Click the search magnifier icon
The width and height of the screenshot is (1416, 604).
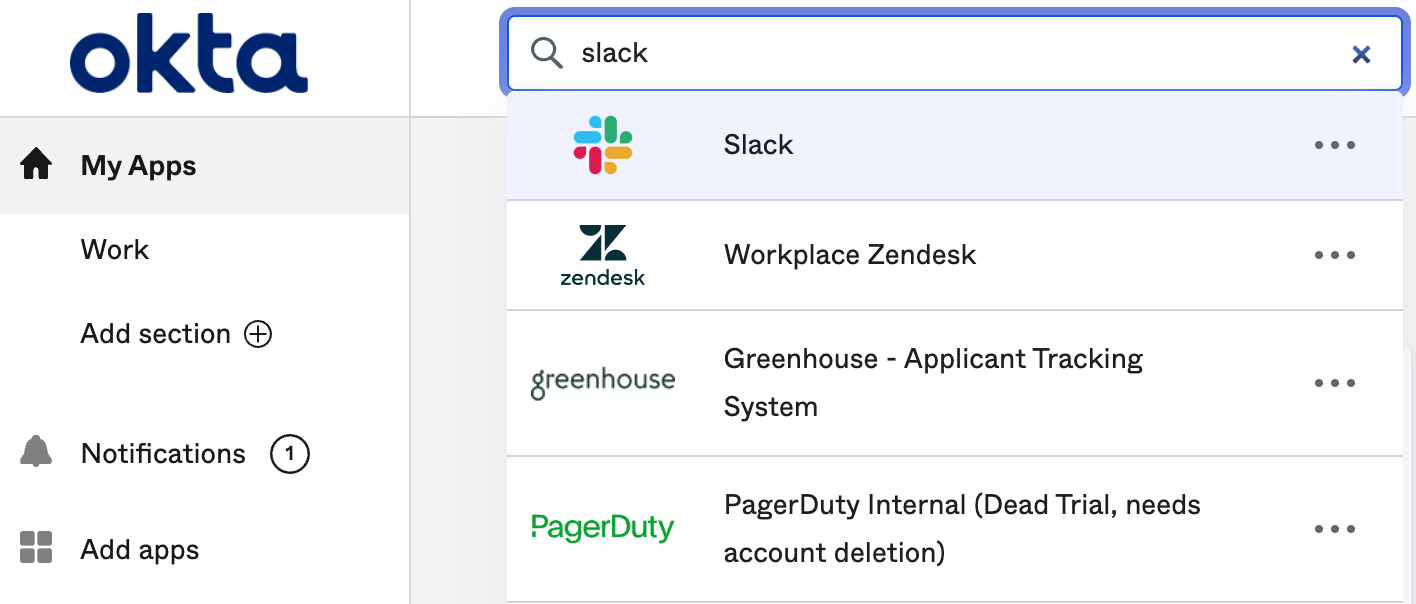pos(547,53)
